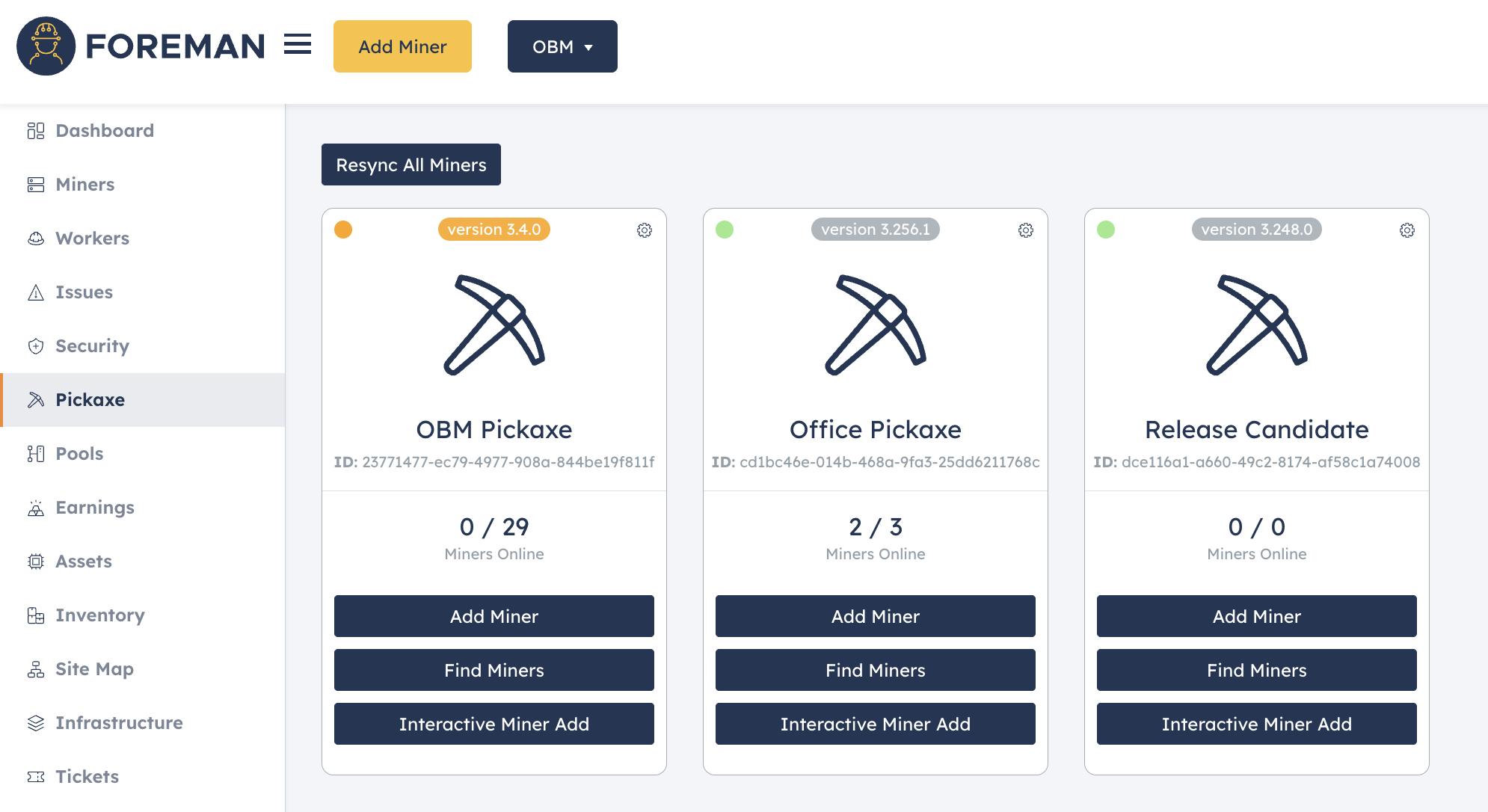Image resolution: width=1488 pixels, height=812 pixels.
Task: Click Add Miner in Release Candidate card
Action: tap(1257, 616)
